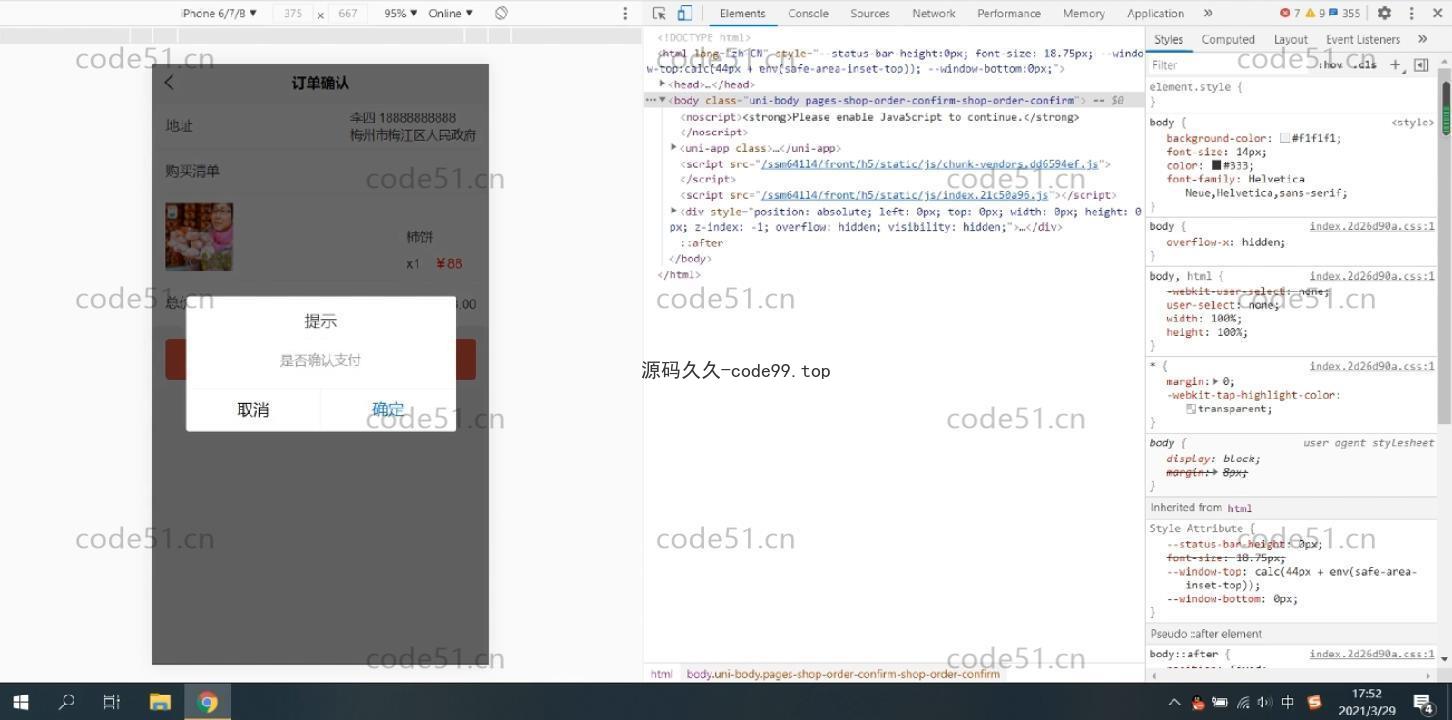Open the Layout tab

click(1291, 39)
